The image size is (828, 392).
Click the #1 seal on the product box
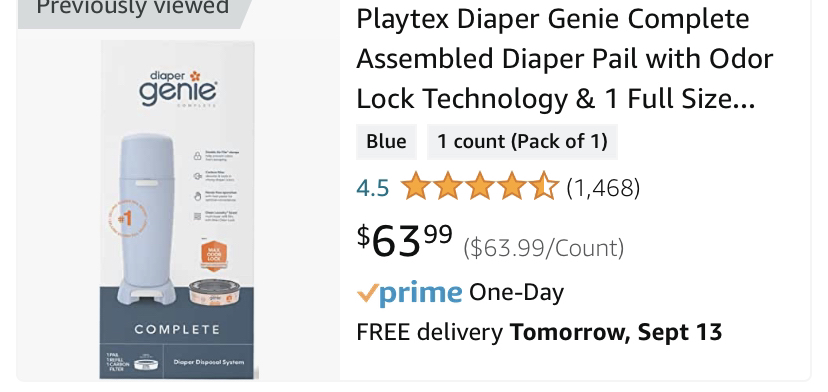(x=126, y=218)
